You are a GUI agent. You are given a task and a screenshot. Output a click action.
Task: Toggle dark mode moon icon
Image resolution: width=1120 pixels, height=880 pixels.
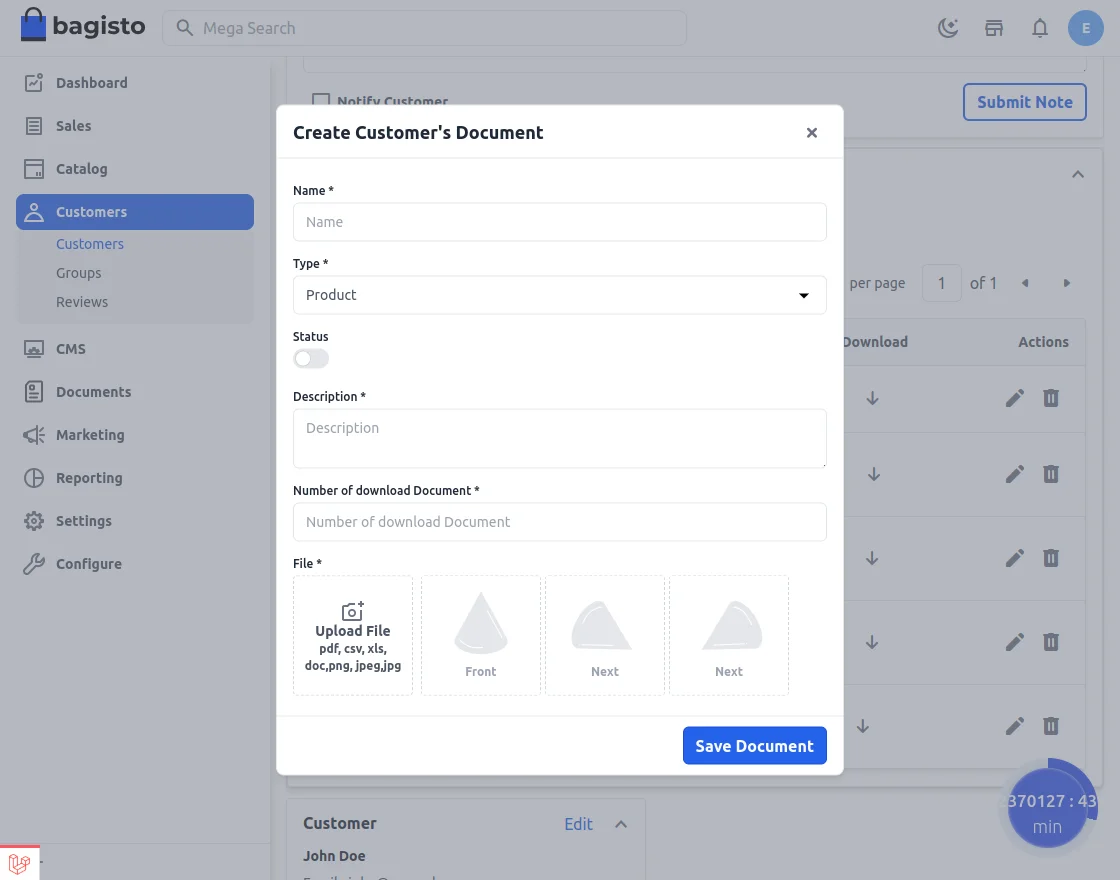tap(948, 28)
